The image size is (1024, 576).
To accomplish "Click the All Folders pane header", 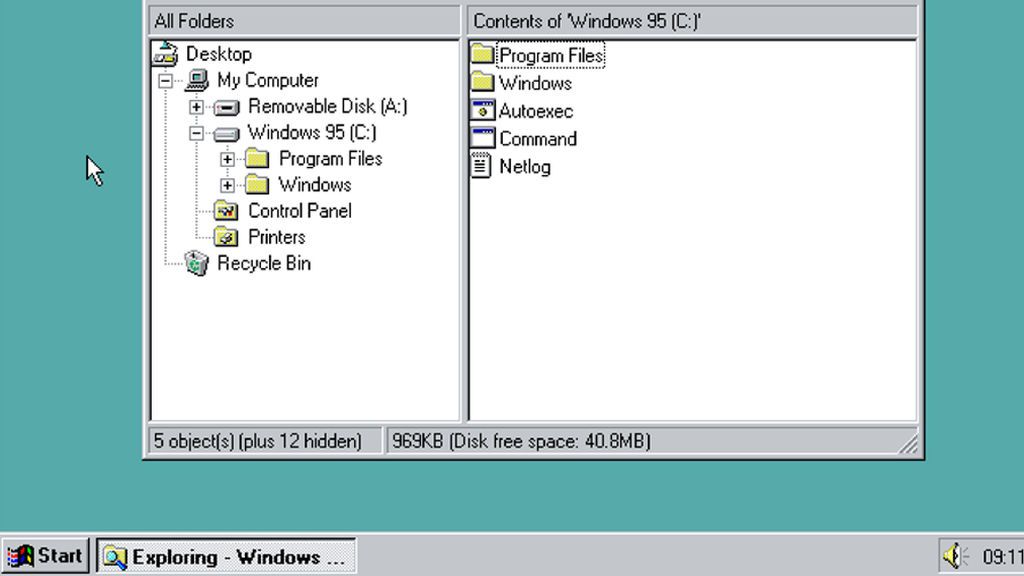I will point(304,21).
